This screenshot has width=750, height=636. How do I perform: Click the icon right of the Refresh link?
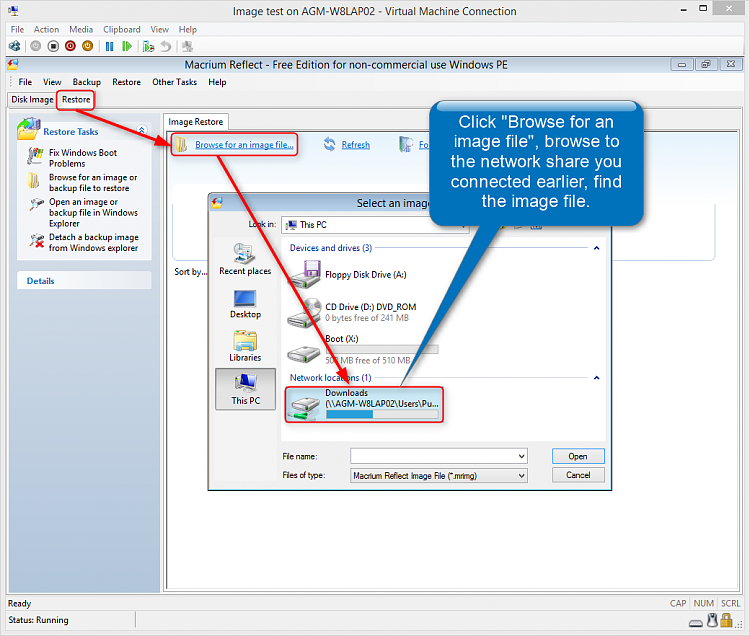click(406, 144)
